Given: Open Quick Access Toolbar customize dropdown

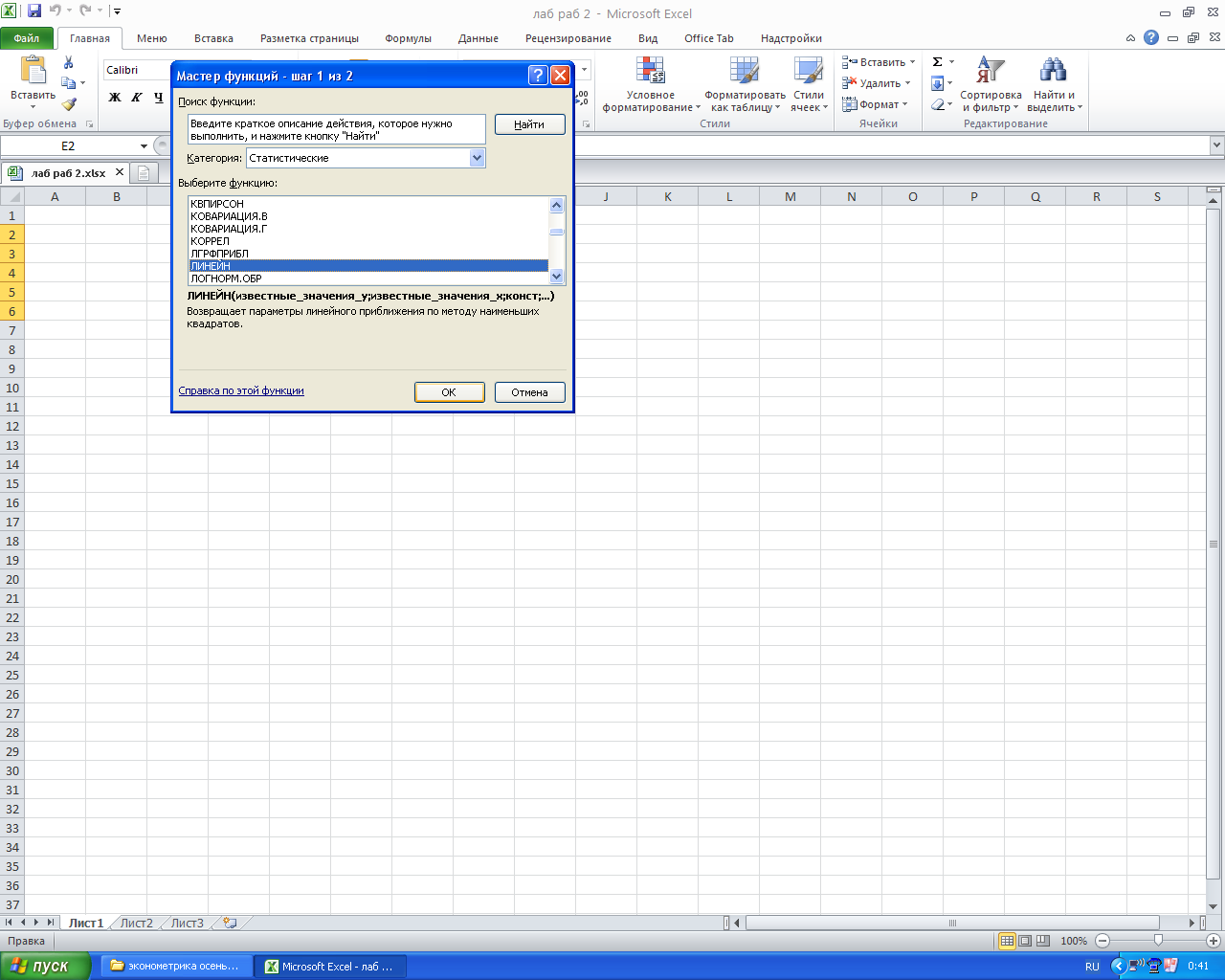Looking at the screenshot, I should [x=117, y=11].
